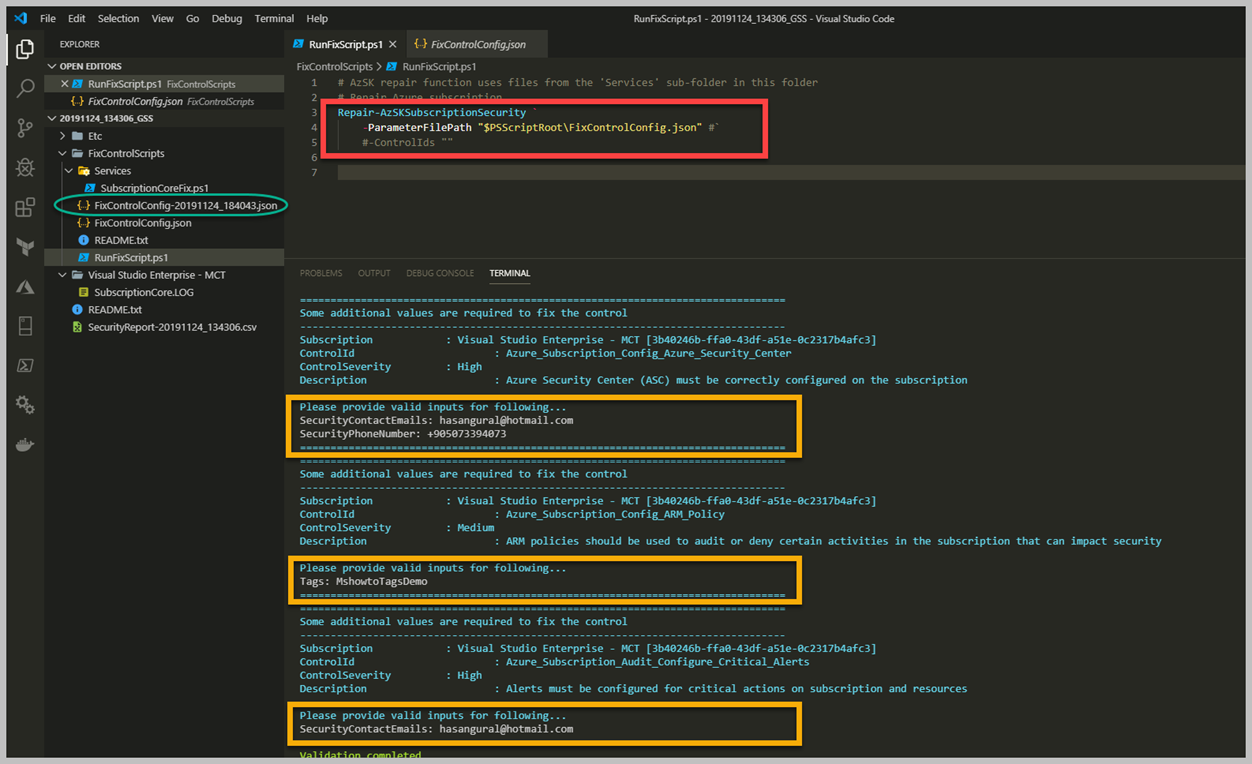Open the Debug view bug icon
The height and width of the screenshot is (764, 1252).
tap(25, 168)
